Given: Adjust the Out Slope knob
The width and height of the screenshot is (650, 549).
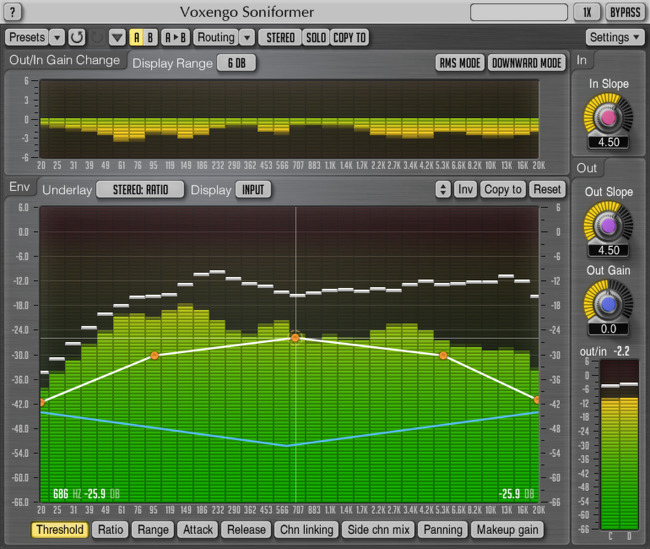Looking at the screenshot, I should pyautogui.click(x=608, y=226).
